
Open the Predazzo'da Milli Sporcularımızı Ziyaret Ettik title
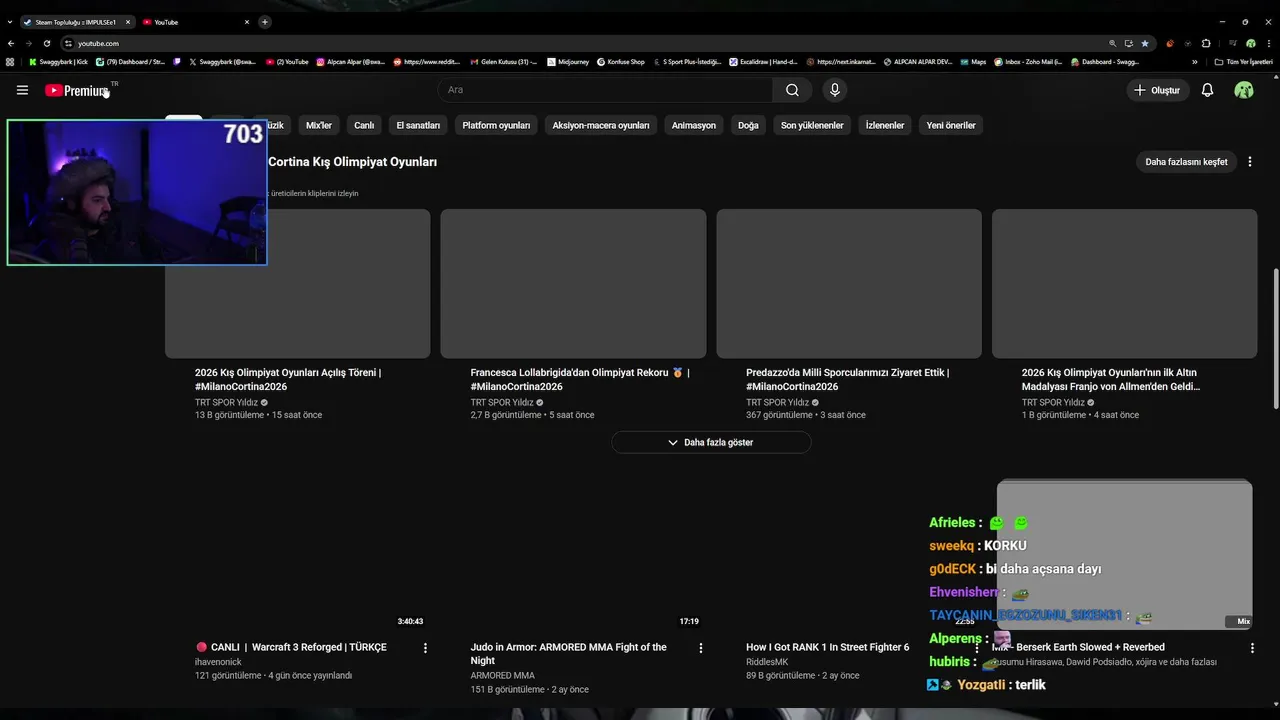[847, 380]
